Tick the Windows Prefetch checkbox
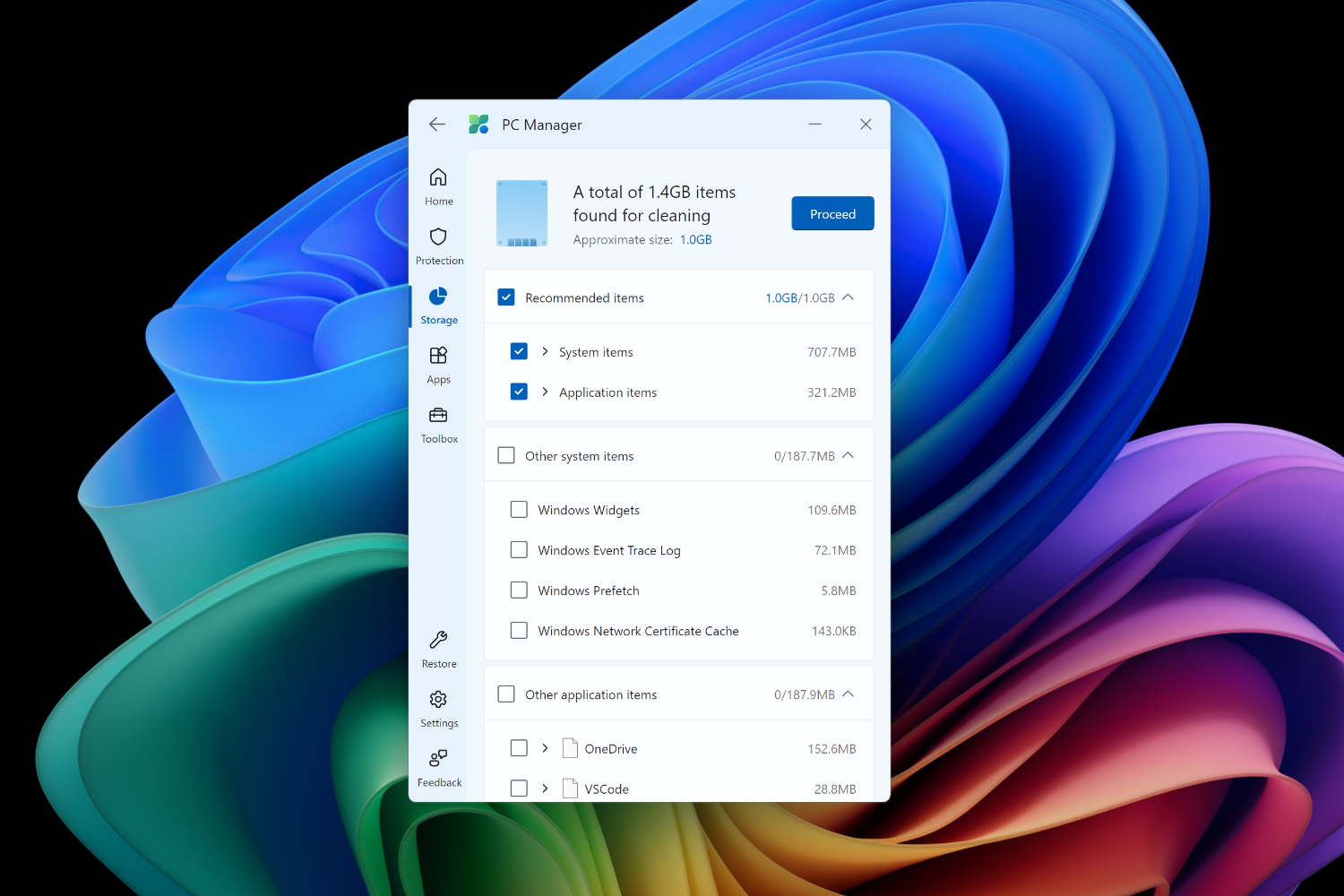 tap(519, 590)
